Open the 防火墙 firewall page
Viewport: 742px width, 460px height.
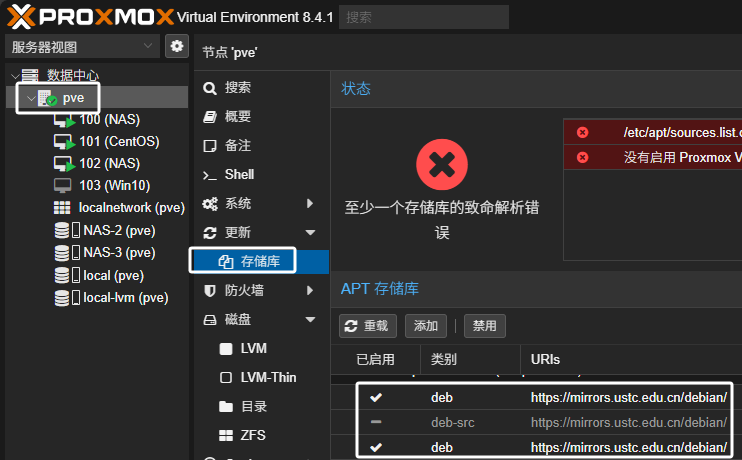[244, 290]
